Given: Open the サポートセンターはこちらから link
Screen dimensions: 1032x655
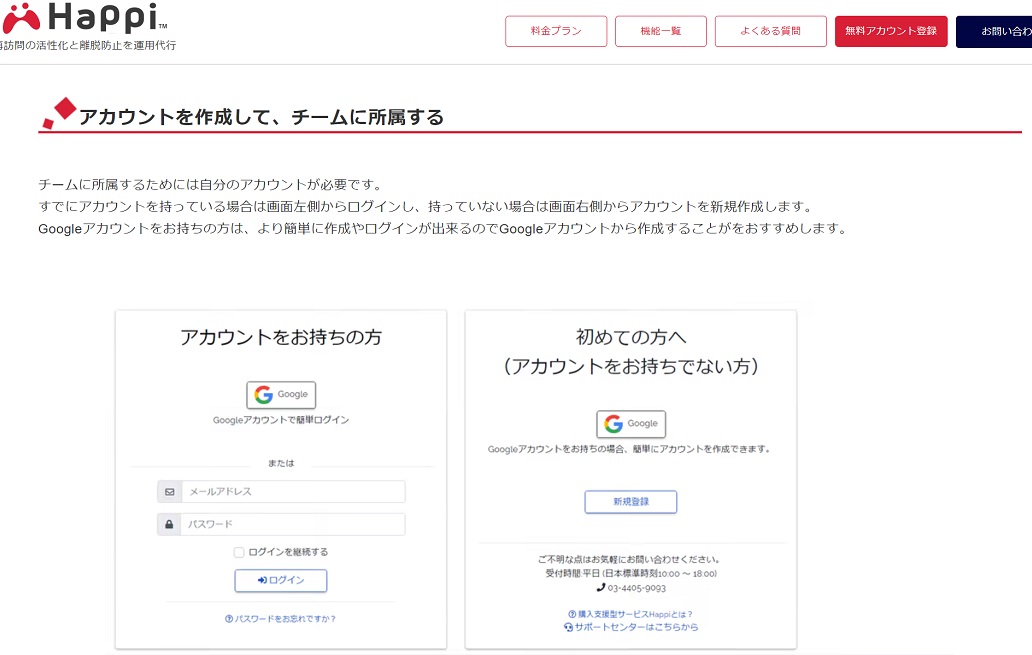Looking at the screenshot, I should click(x=631, y=627).
